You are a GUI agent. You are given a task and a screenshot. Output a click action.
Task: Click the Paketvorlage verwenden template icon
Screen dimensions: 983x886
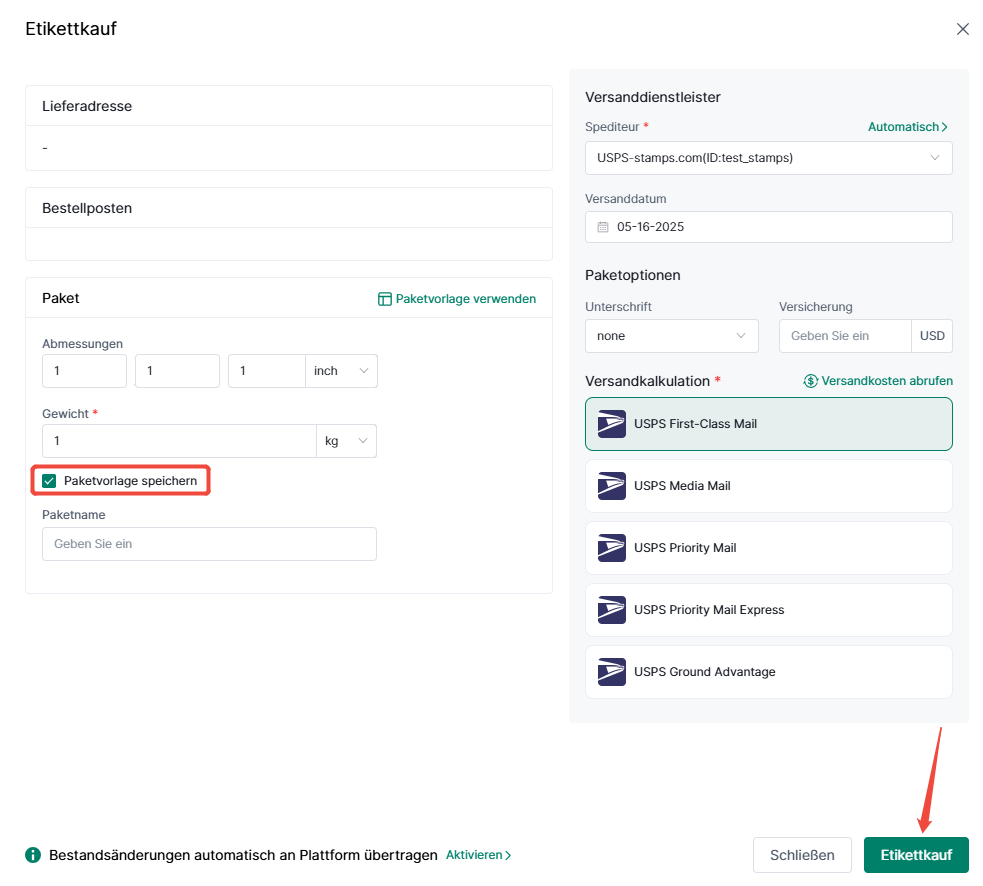[385, 299]
